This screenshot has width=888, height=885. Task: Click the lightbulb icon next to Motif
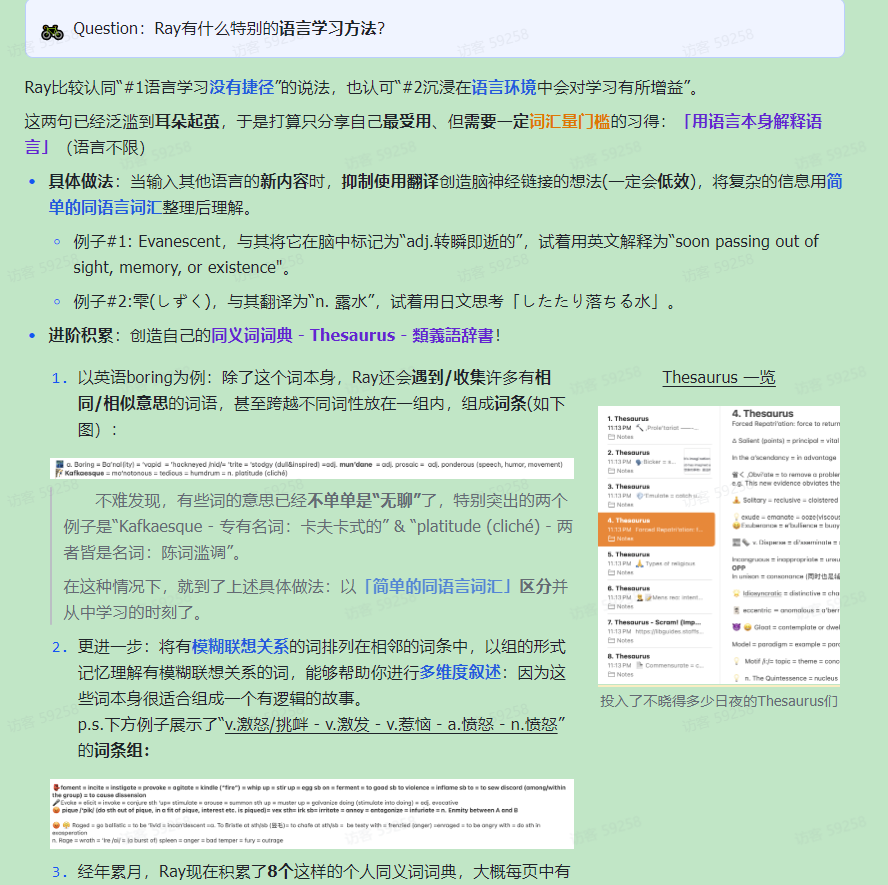coord(737,661)
